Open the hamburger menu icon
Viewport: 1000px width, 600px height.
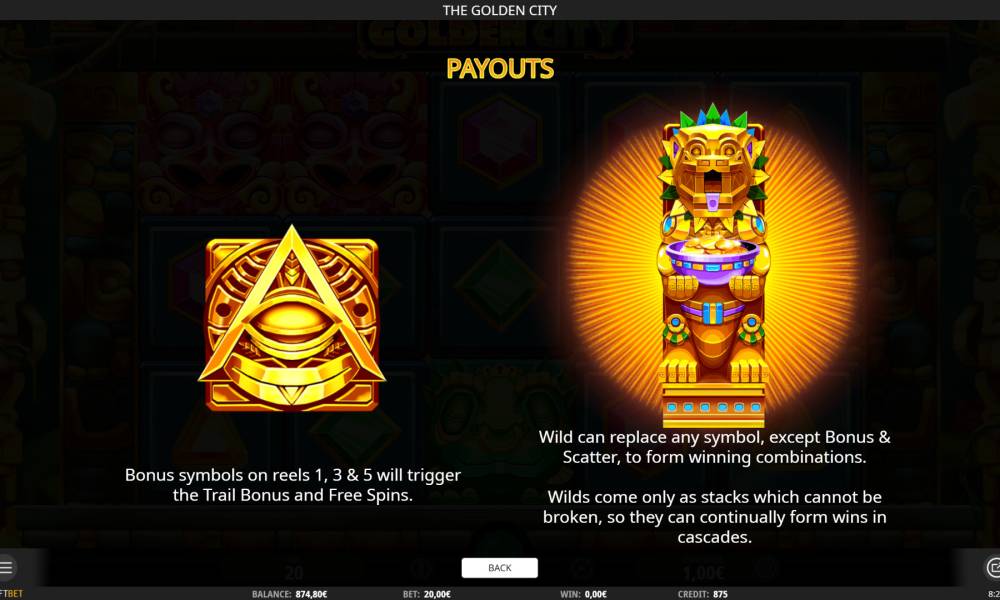tap(6, 567)
